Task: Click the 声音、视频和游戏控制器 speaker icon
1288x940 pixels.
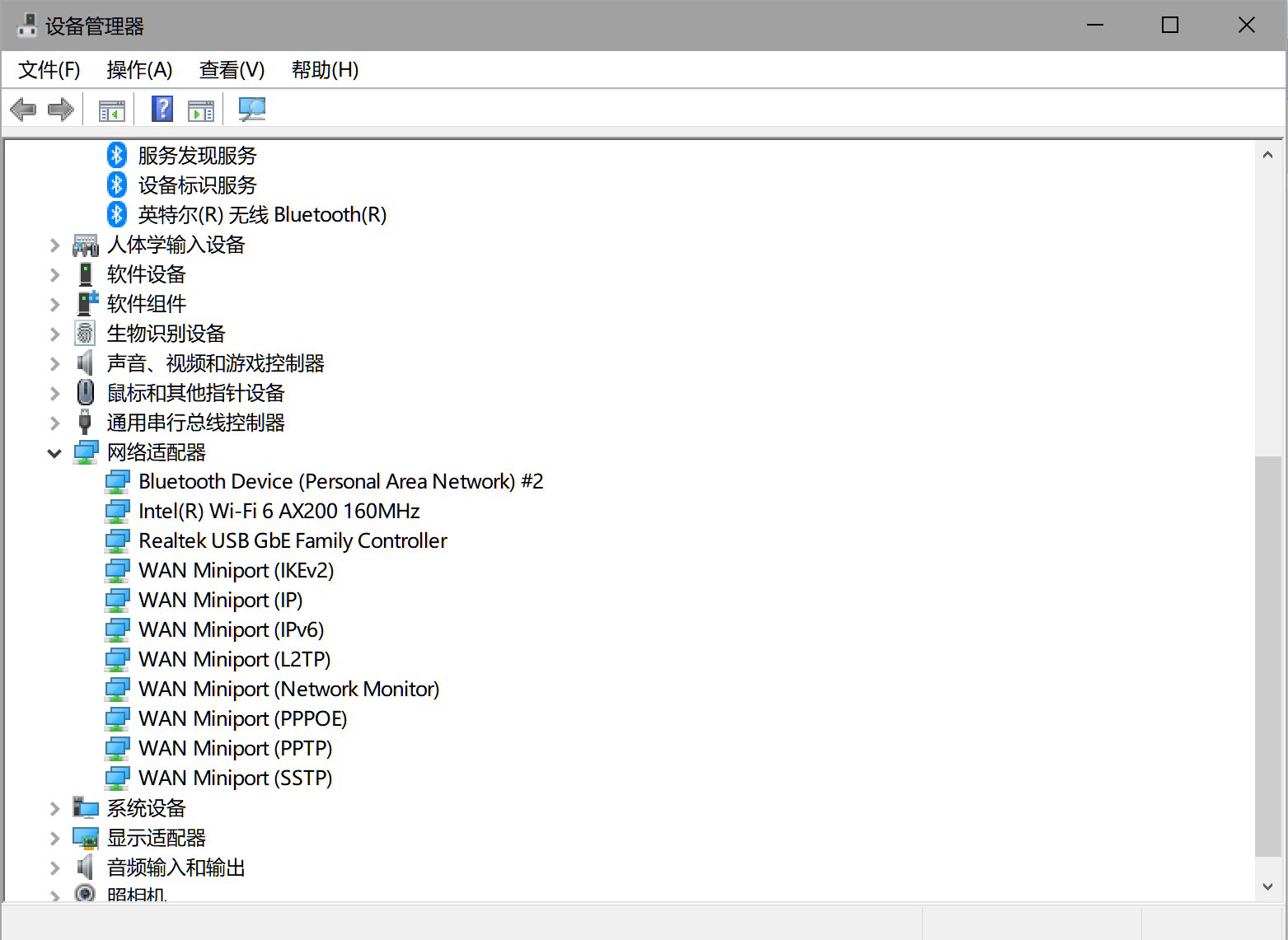Action: (85, 362)
